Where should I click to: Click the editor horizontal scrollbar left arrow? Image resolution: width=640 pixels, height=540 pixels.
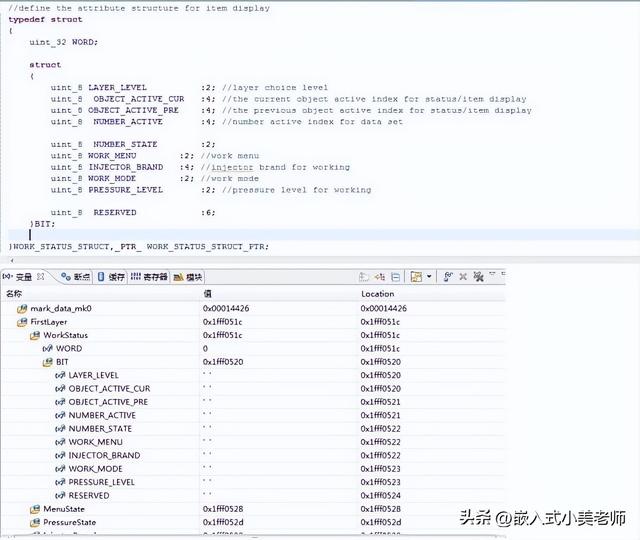coord(11,260)
